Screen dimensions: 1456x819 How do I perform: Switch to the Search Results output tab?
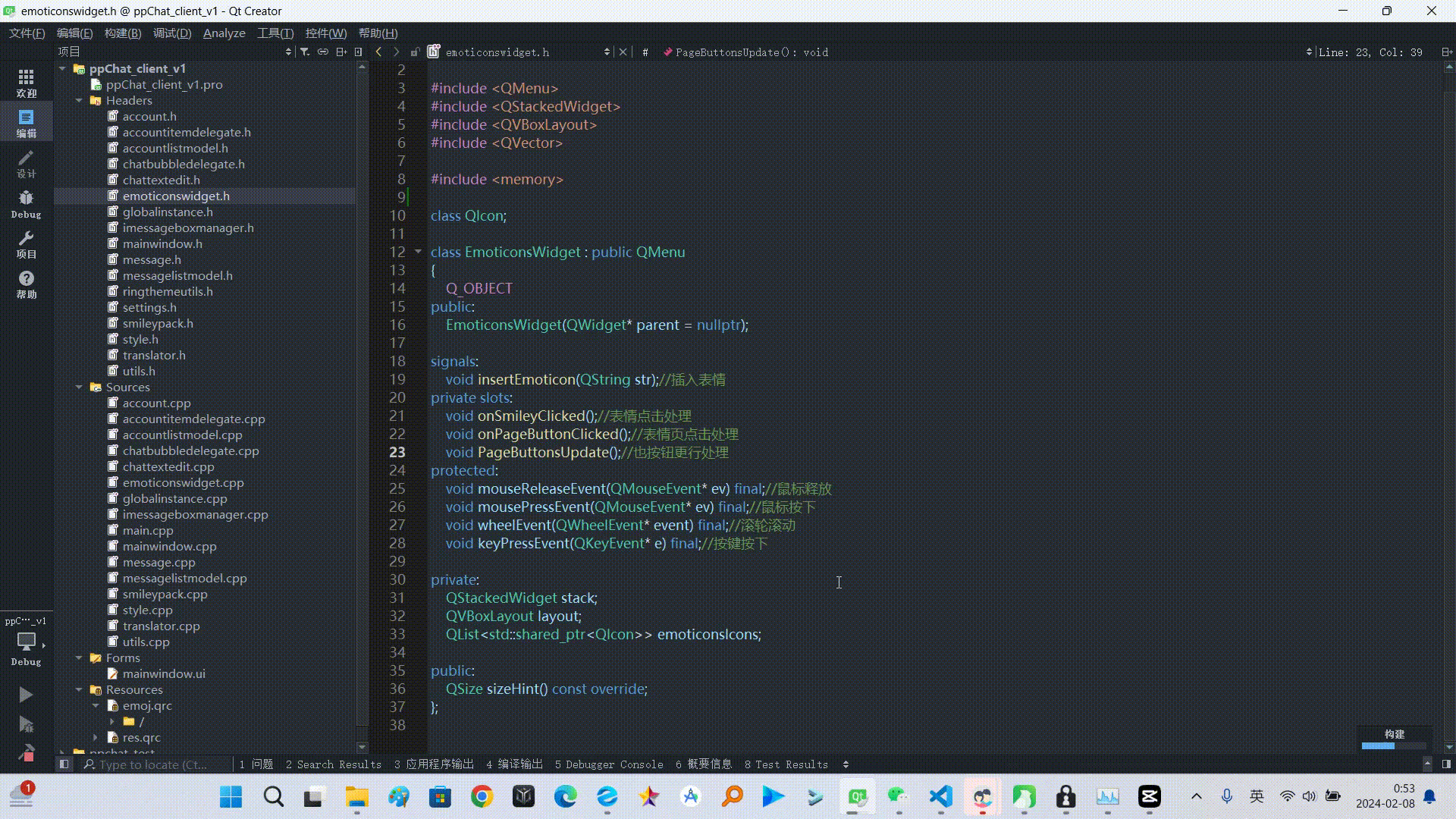click(333, 764)
